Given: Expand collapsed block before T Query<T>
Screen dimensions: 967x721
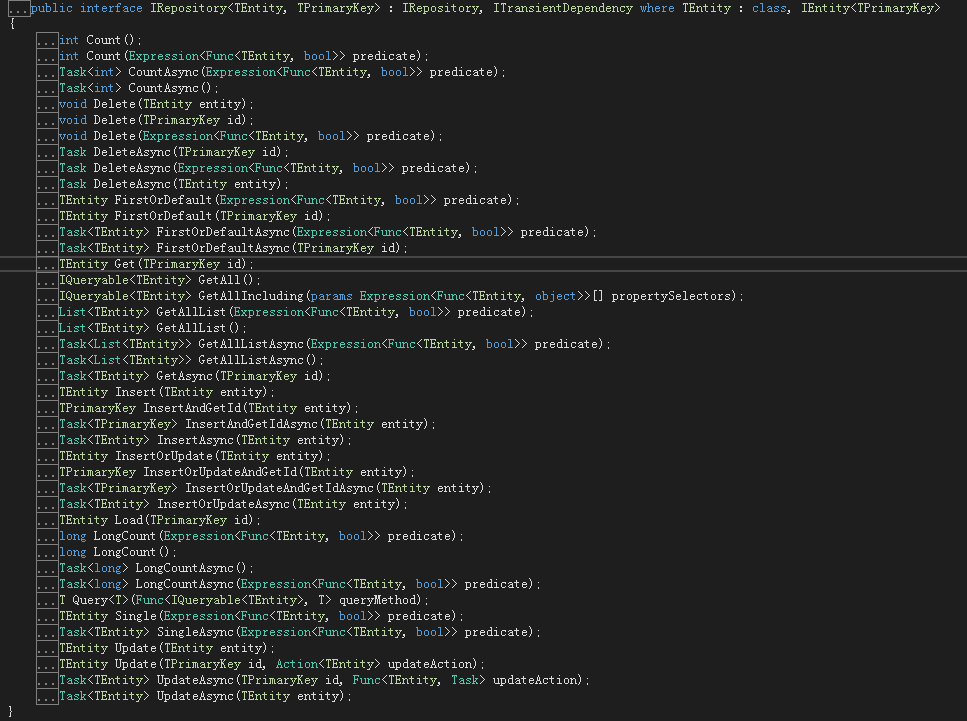Looking at the screenshot, I should pos(47,601).
